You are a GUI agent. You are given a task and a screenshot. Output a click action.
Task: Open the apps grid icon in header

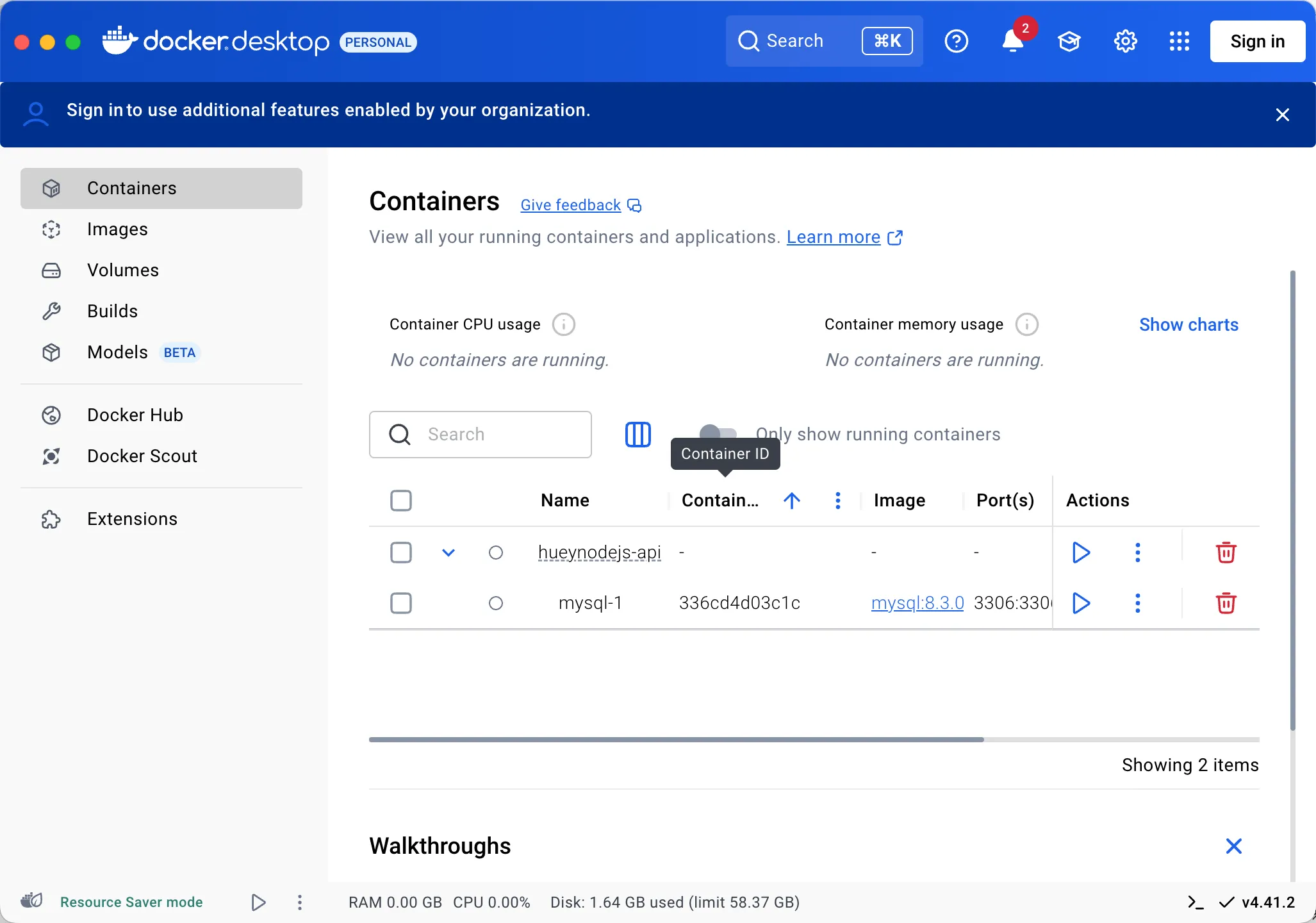point(1179,42)
